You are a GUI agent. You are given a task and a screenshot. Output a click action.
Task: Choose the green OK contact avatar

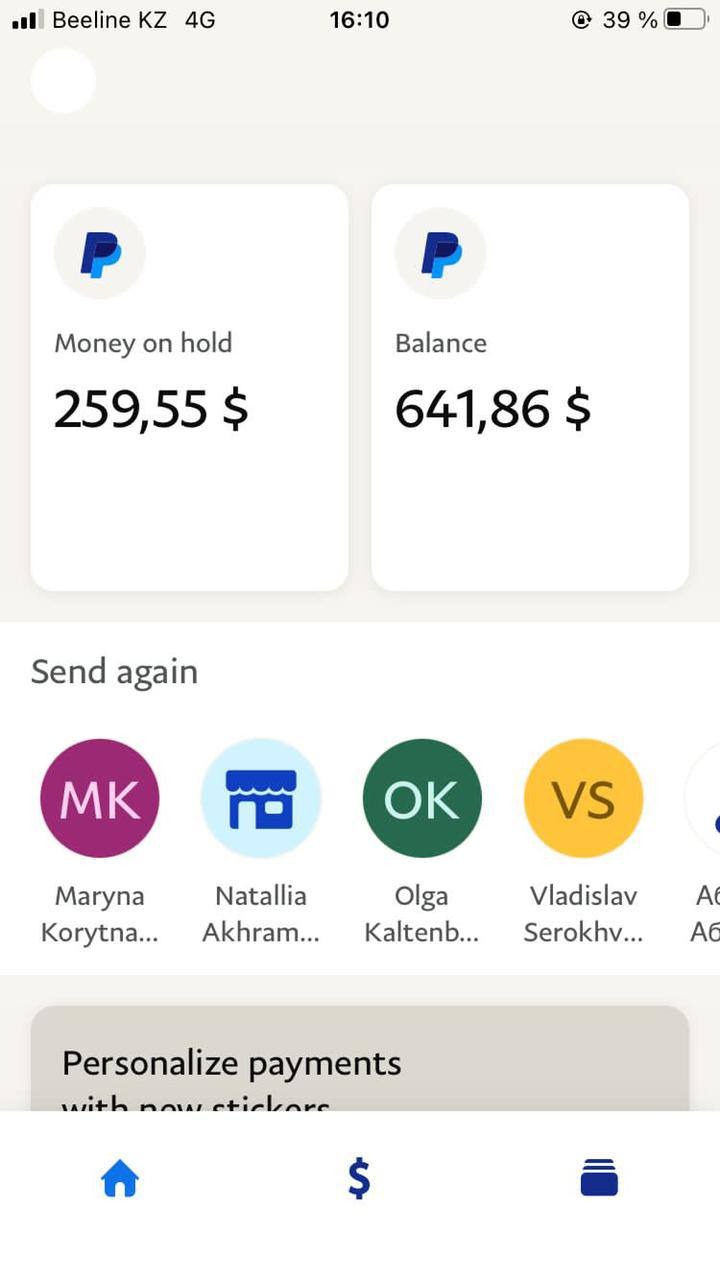tap(422, 798)
